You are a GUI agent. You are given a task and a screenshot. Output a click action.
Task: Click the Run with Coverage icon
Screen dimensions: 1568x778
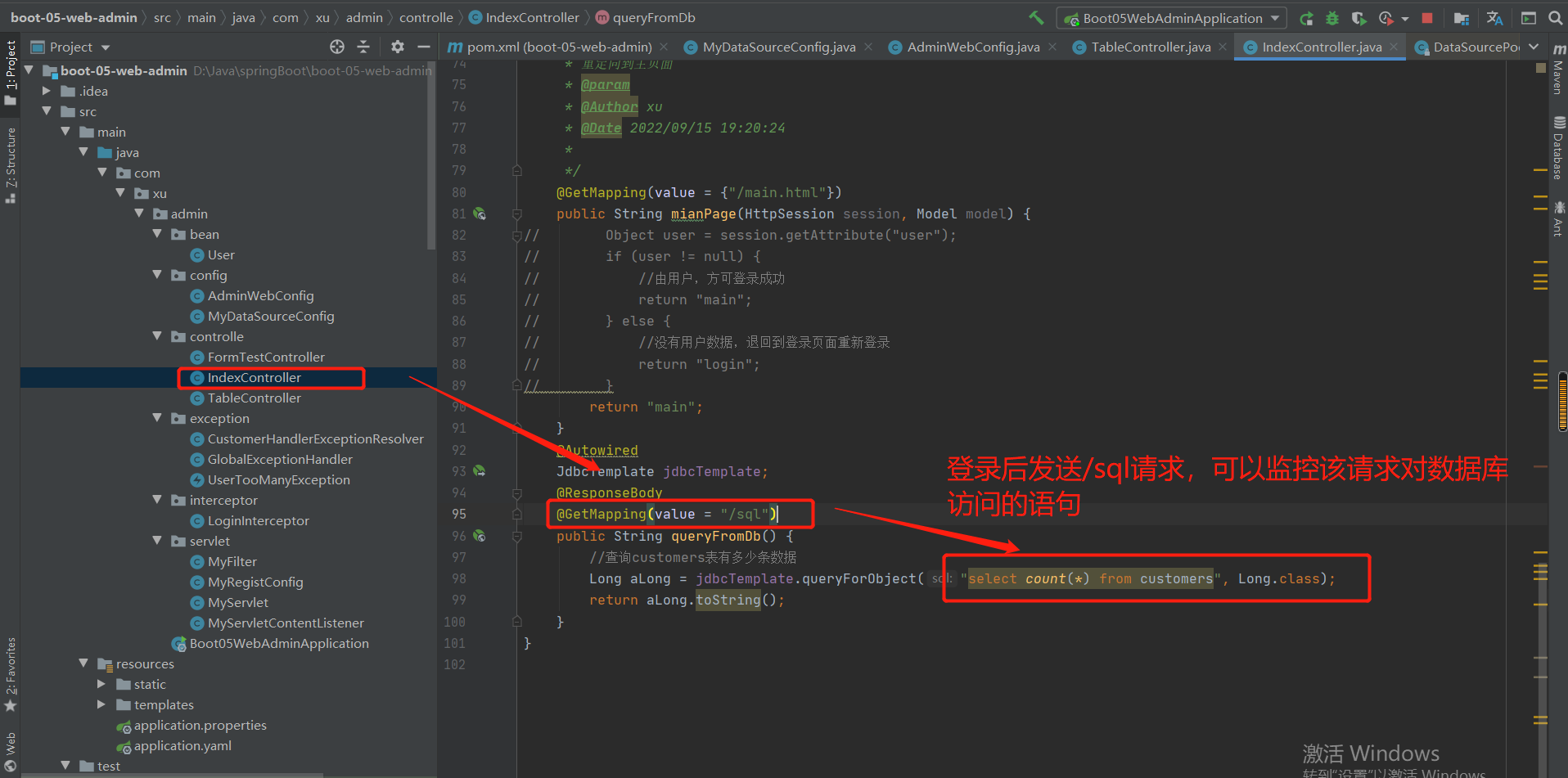(x=1358, y=18)
